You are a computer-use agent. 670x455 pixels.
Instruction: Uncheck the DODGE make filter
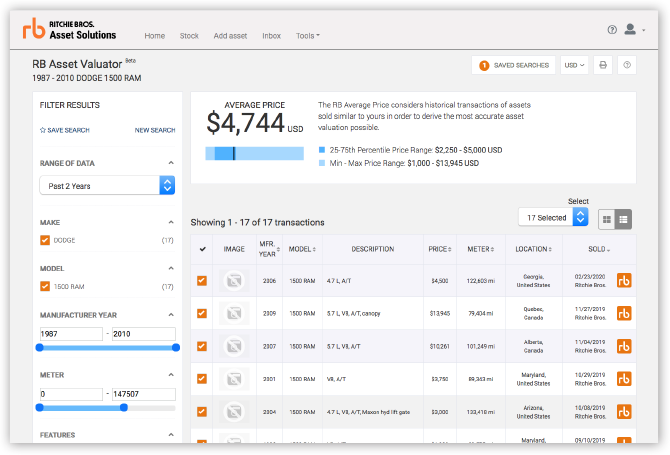coord(45,240)
